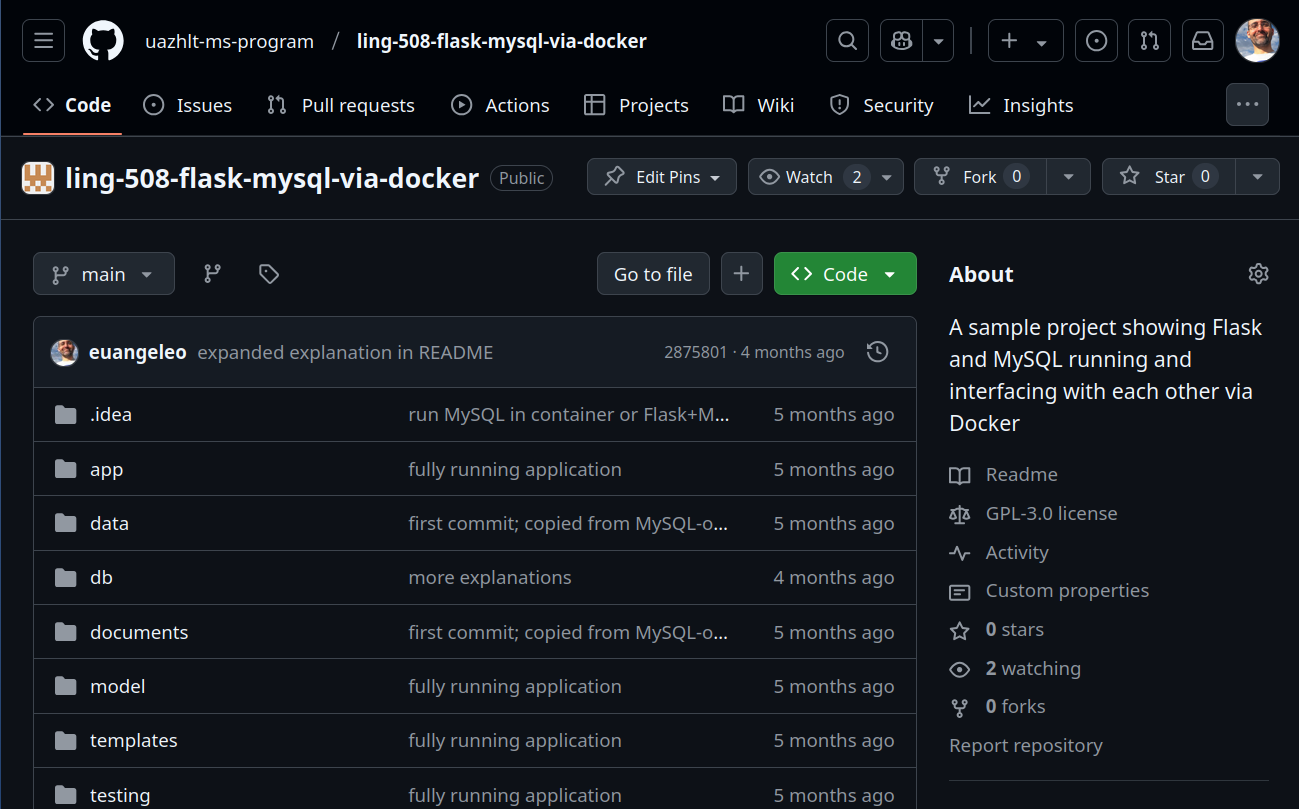Viewport: 1299px width, 809px height.
Task: Open the templates folder
Action: (x=134, y=740)
